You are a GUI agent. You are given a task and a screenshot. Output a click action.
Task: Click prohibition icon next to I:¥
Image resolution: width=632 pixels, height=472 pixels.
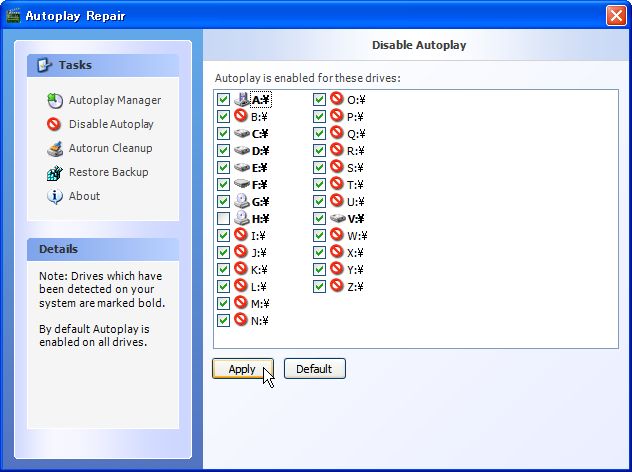[241, 235]
